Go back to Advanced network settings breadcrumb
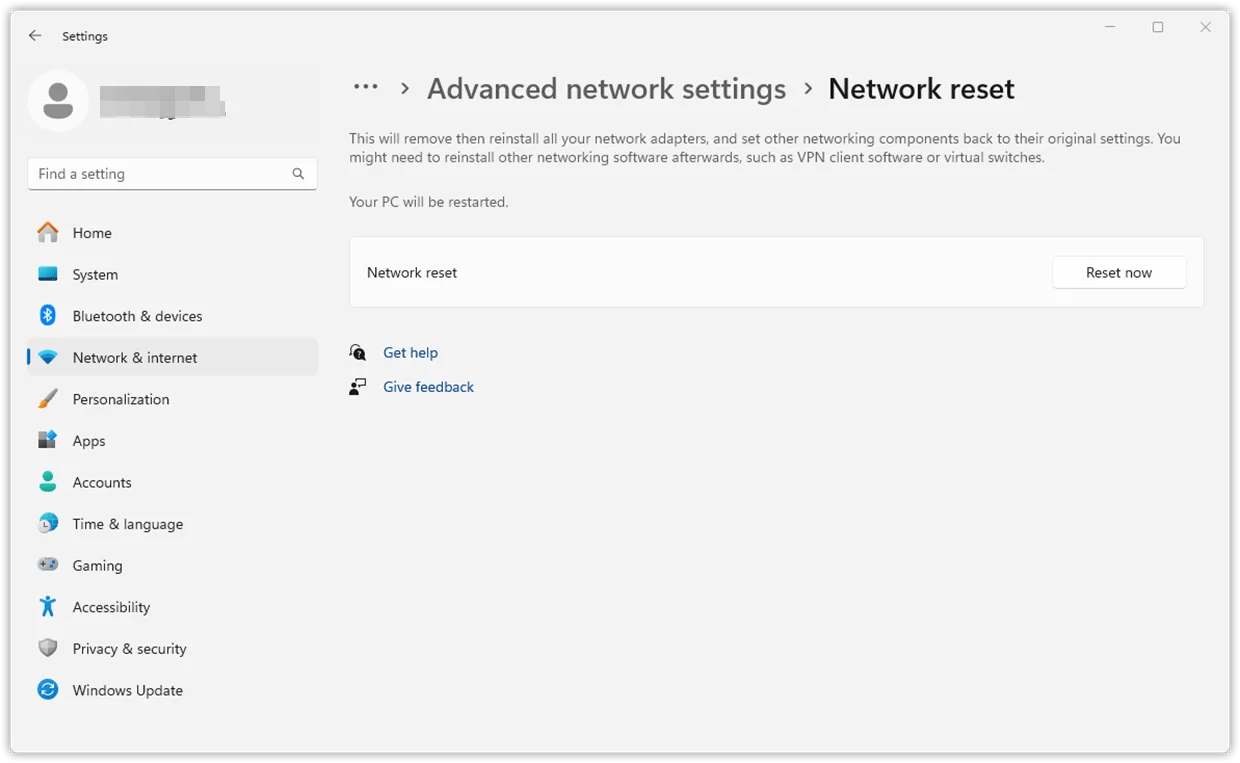Image resolution: width=1240 pixels, height=763 pixels. click(x=606, y=89)
